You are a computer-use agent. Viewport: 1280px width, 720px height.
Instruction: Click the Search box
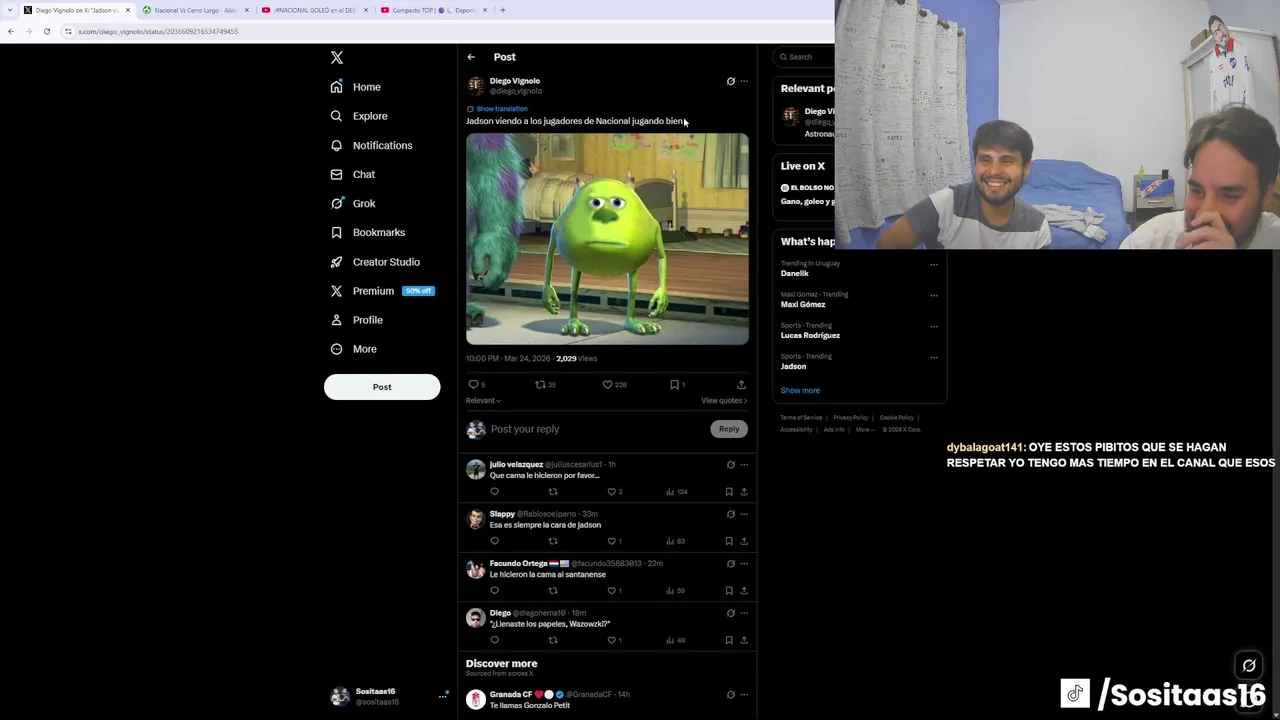coord(805,57)
